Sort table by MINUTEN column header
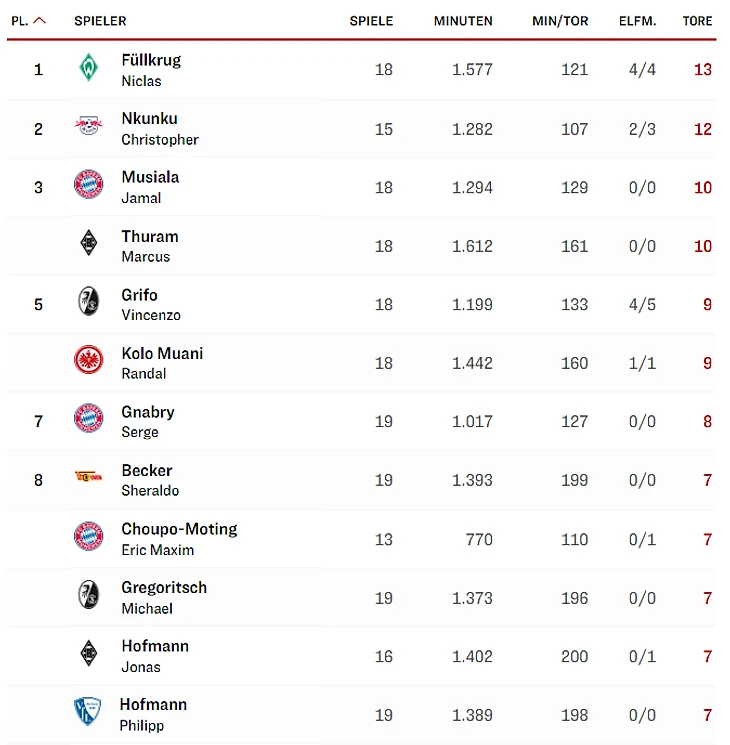Screen dimensions: 730x745 coord(463,21)
